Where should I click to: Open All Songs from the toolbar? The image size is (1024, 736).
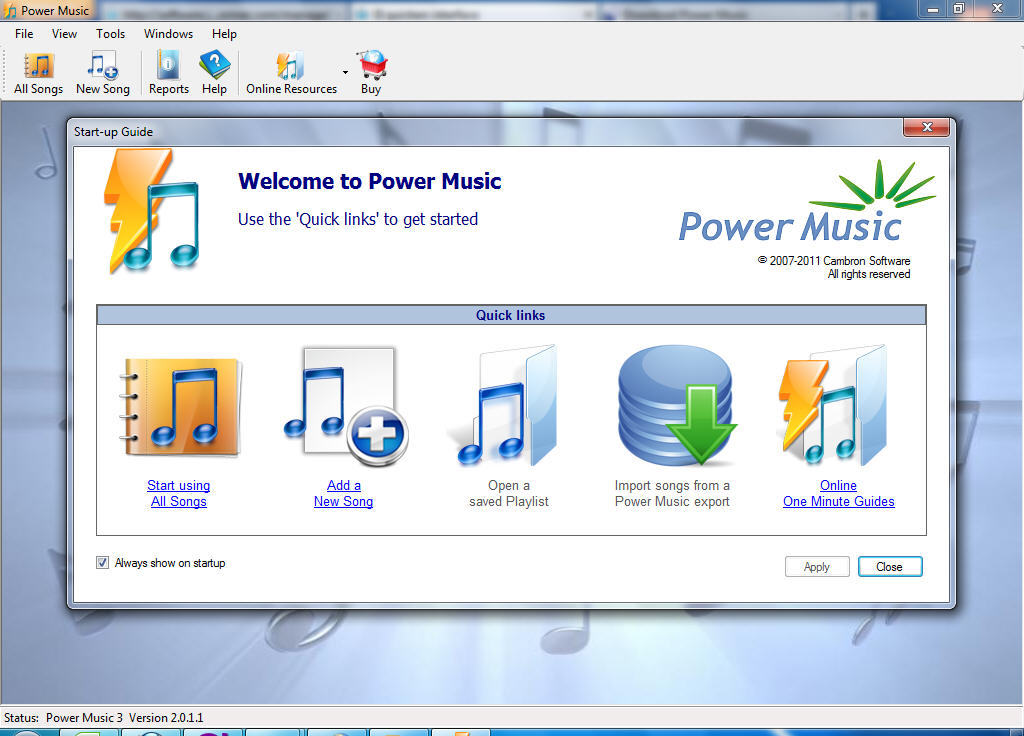click(x=39, y=73)
